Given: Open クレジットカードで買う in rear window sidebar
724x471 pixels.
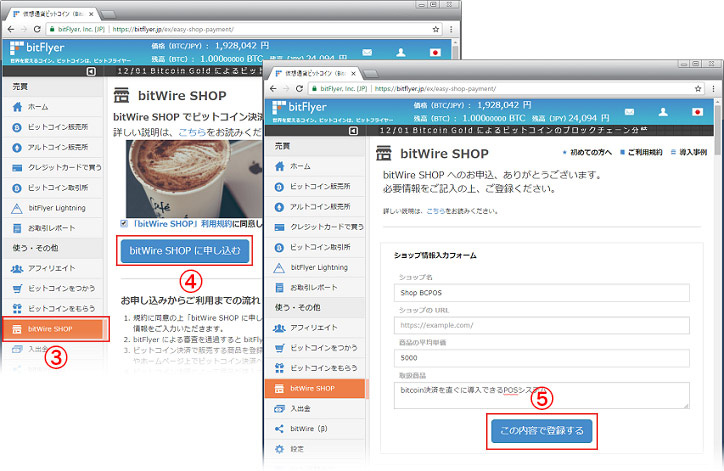Looking at the screenshot, I should [53, 168].
